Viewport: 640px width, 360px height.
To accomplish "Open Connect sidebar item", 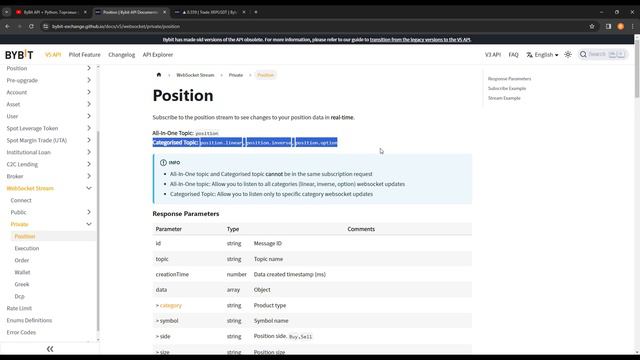I will pos(21,200).
